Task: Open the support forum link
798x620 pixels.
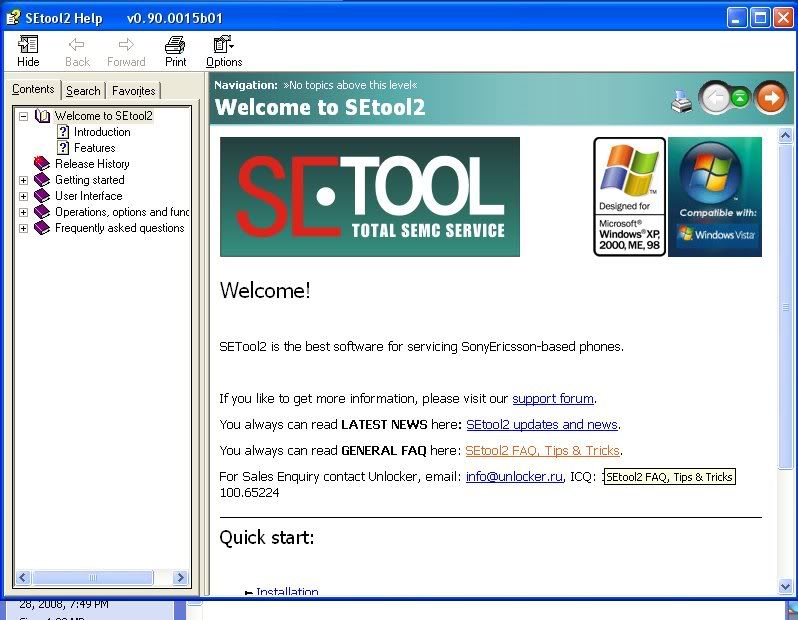Action: [x=553, y=399]
